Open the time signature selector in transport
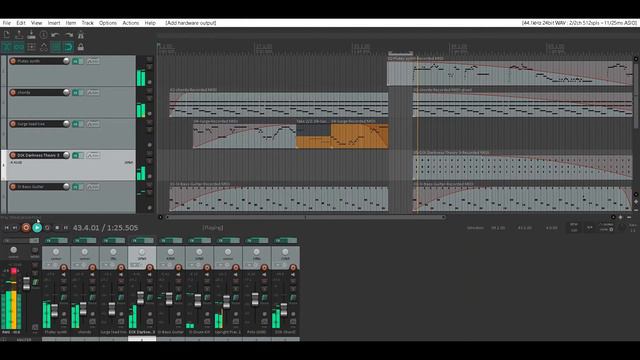 point(589,227)
